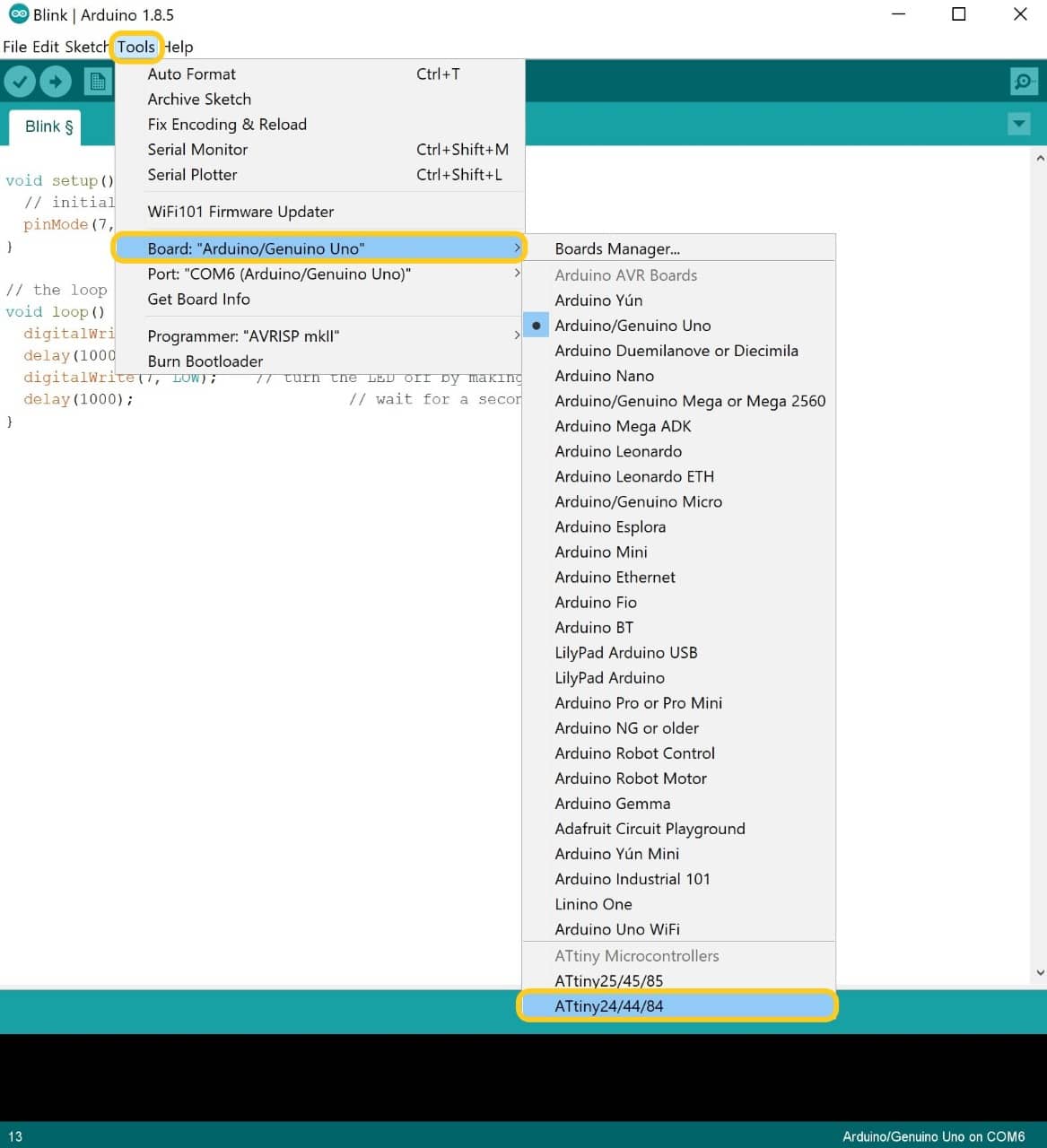Expand the Programmer AVRISP mkII submenu
Screen dimensions: 1047x1148
pos(320,336)
